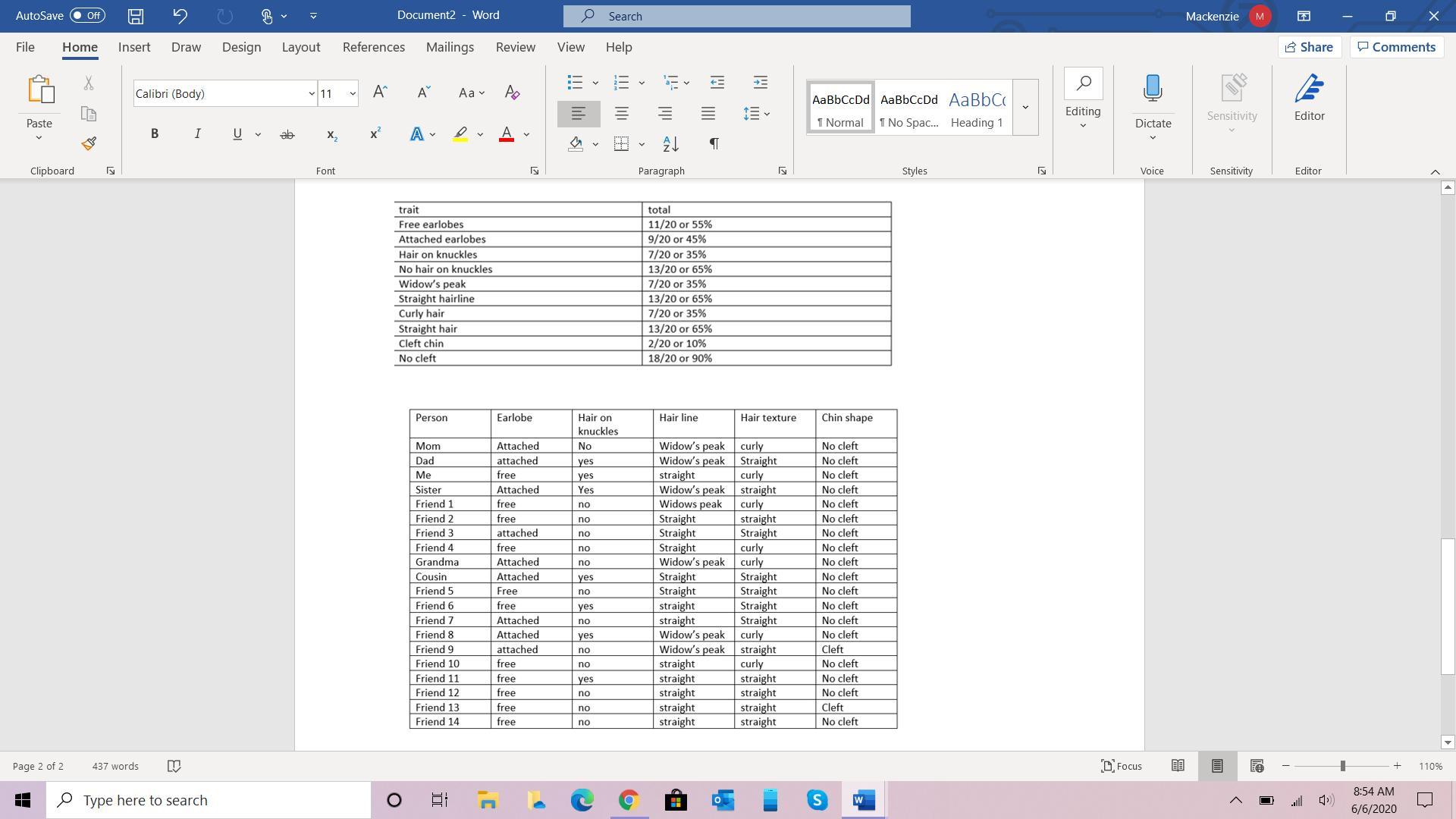Click the Show/Hide paragraph marks icon

point(714,143)
